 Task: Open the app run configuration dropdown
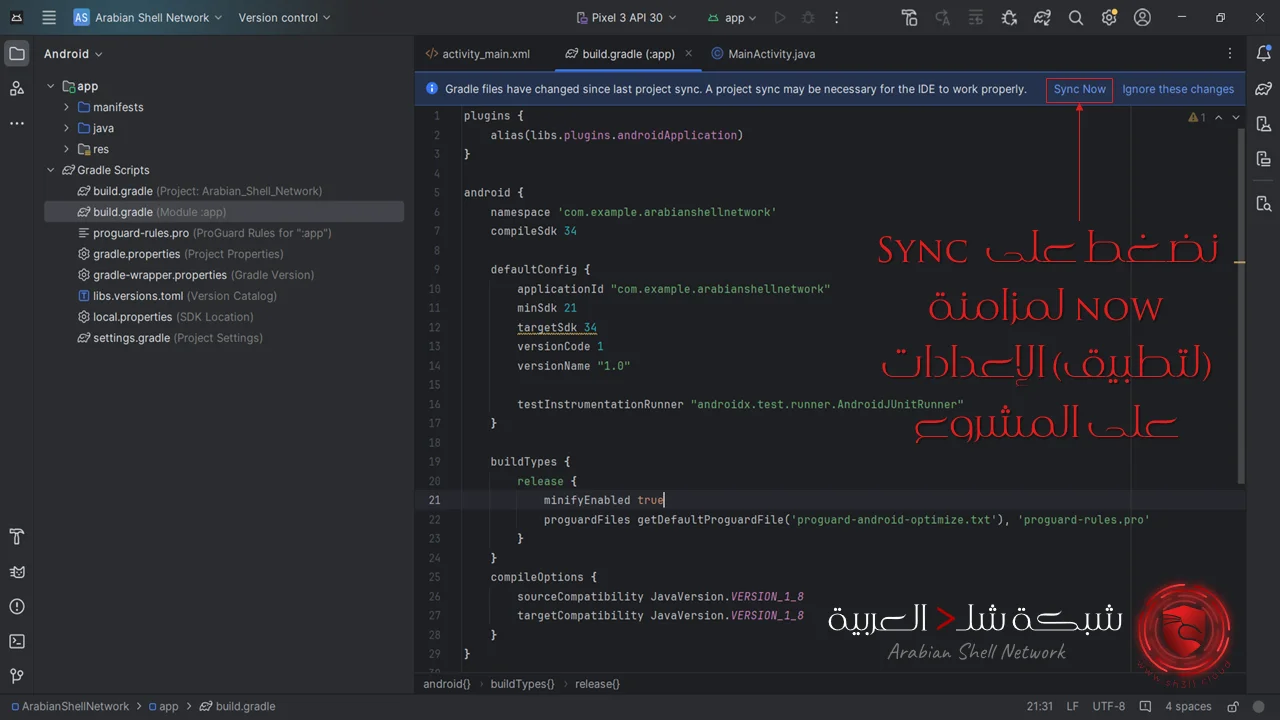pyautogui.click(x=732, y=18)
